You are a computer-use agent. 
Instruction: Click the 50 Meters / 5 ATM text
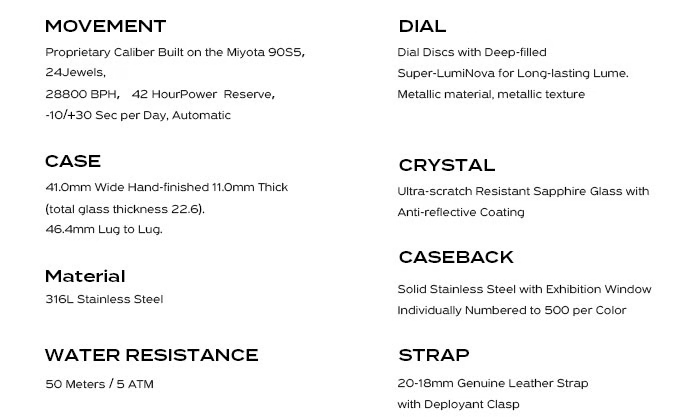pos(99,384)
